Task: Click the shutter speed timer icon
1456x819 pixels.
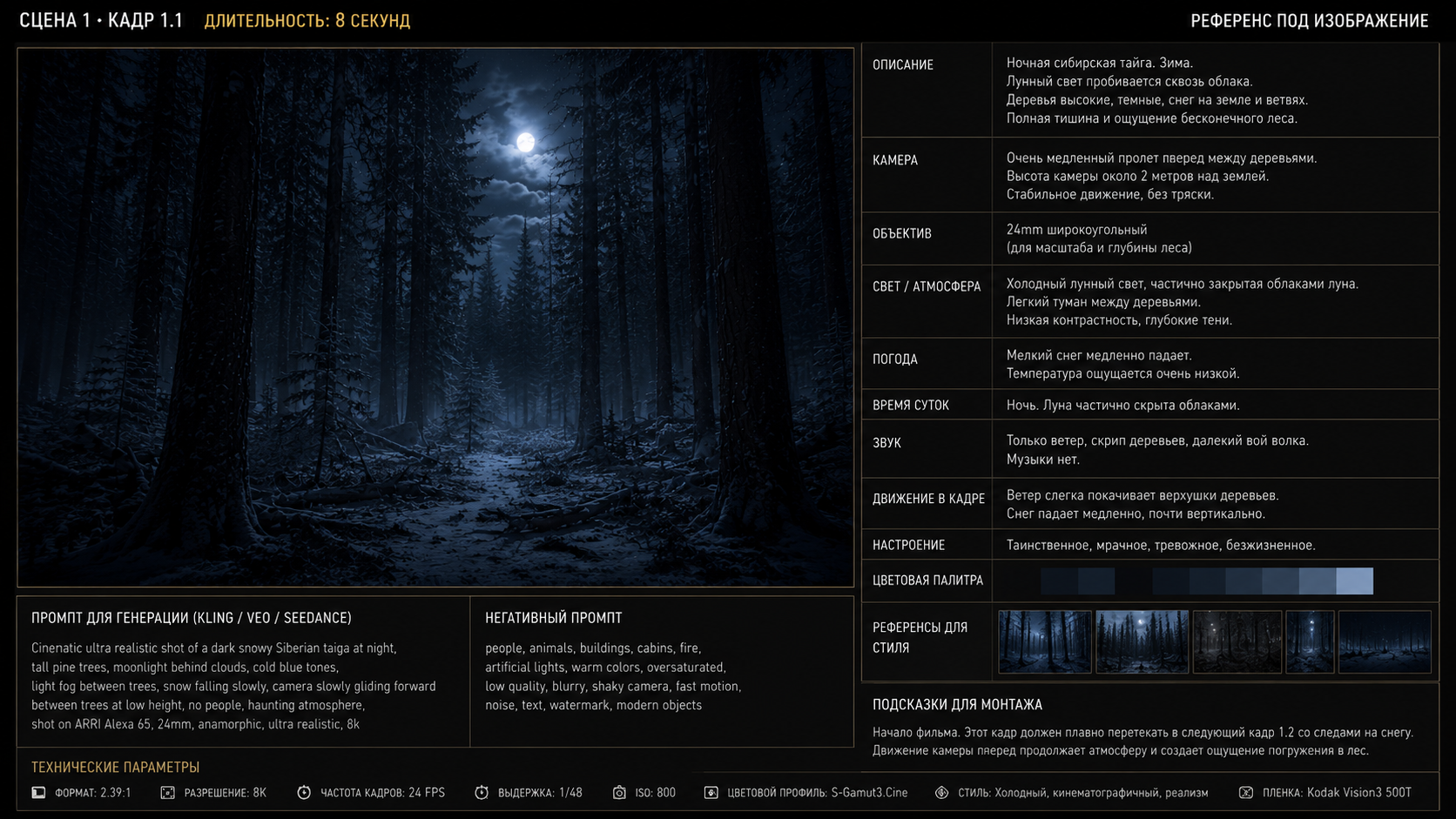Action: pos(482,793)
